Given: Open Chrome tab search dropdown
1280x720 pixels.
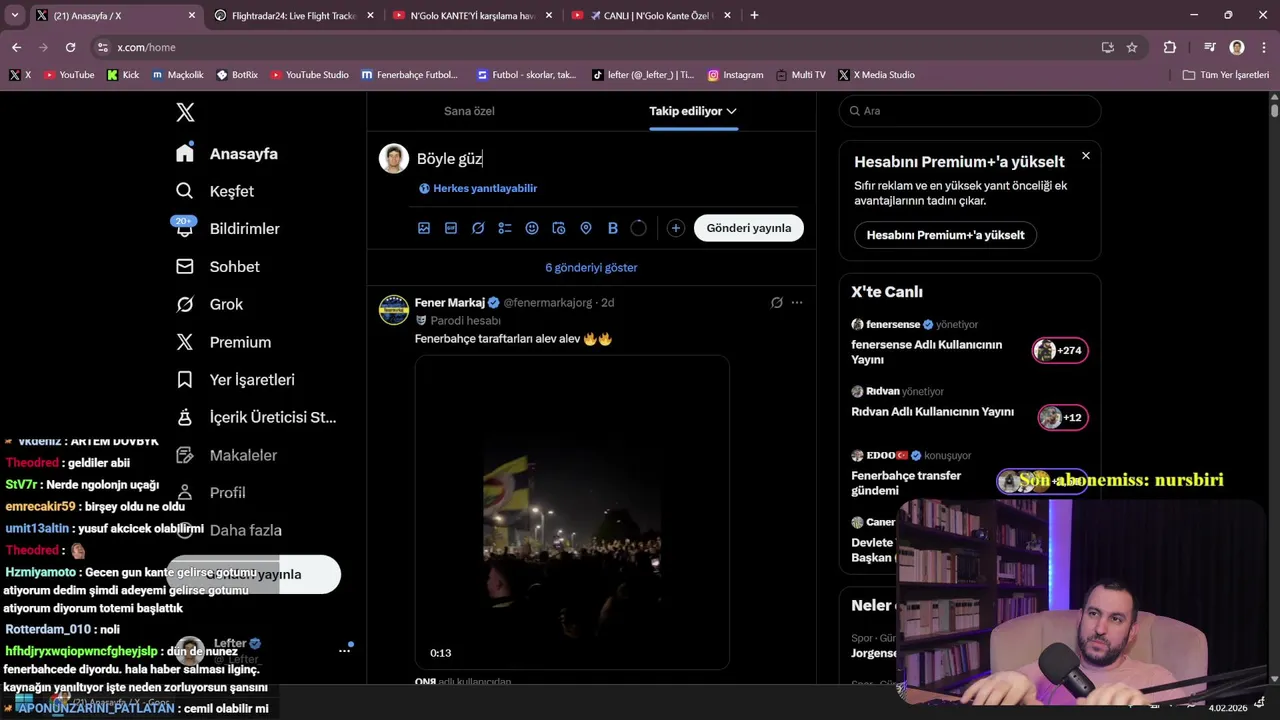Looking at the screenshot, I should (14, 15).
